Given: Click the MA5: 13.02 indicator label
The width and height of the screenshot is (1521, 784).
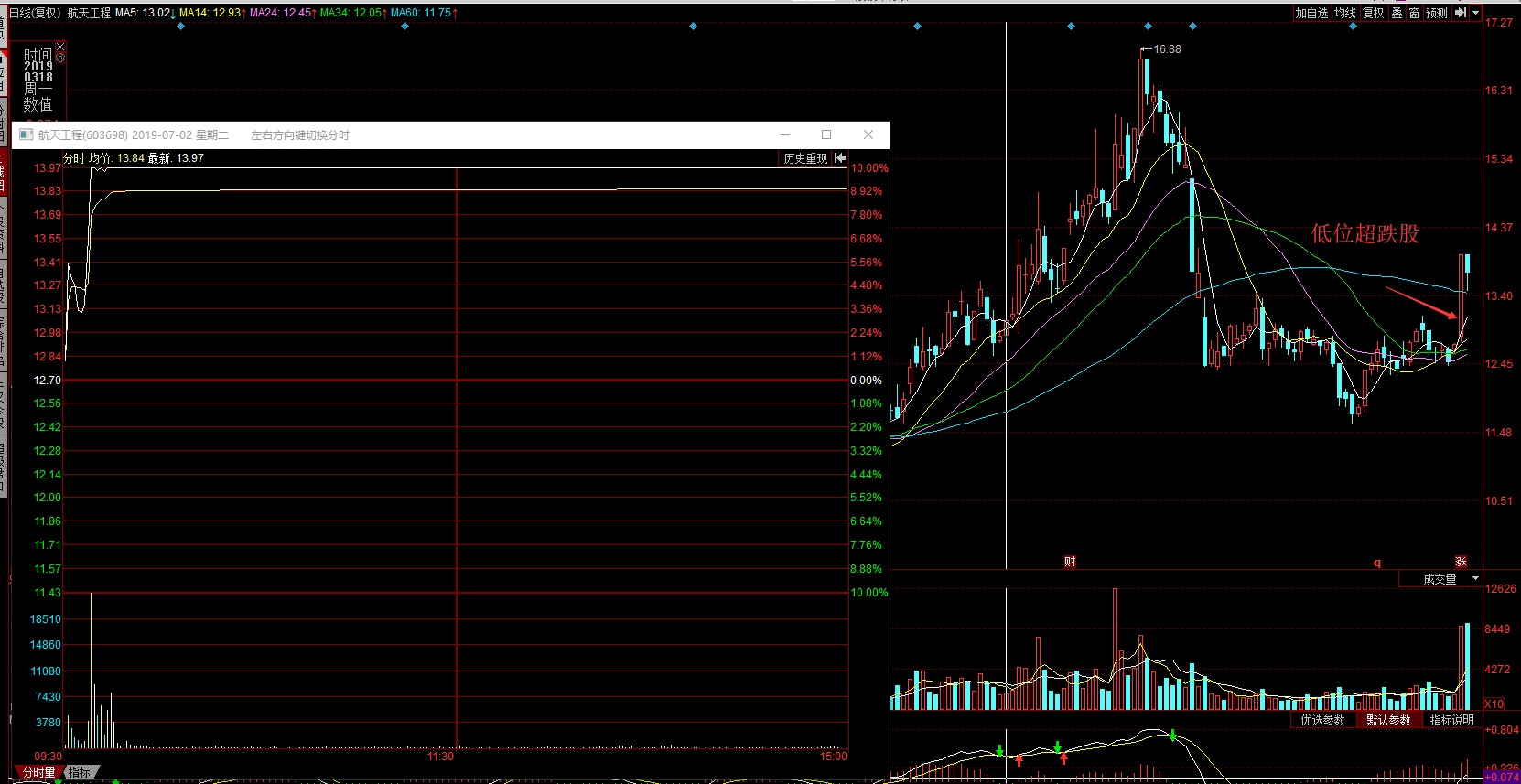Looking at the screenshot, I should 145,13.
